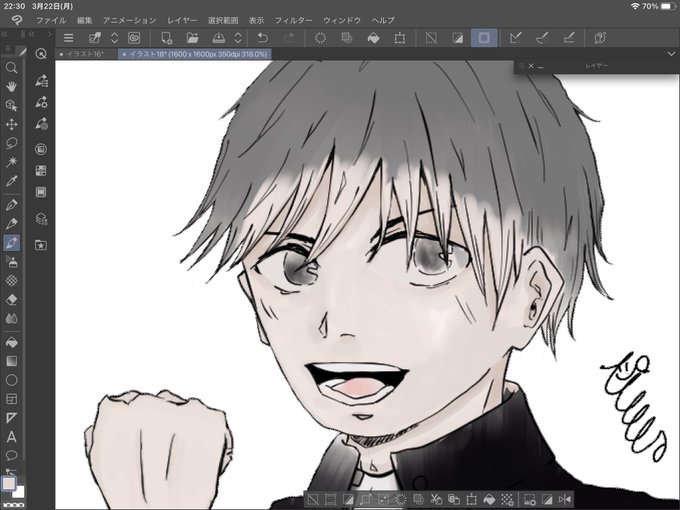
Task: Open canvas tab list chevron
Action: pyautogui.click(x=671, y=54)
